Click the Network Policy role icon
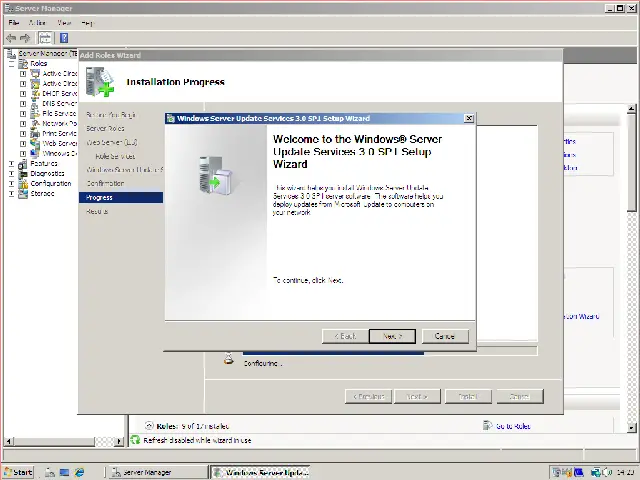 tap(36, 123)
